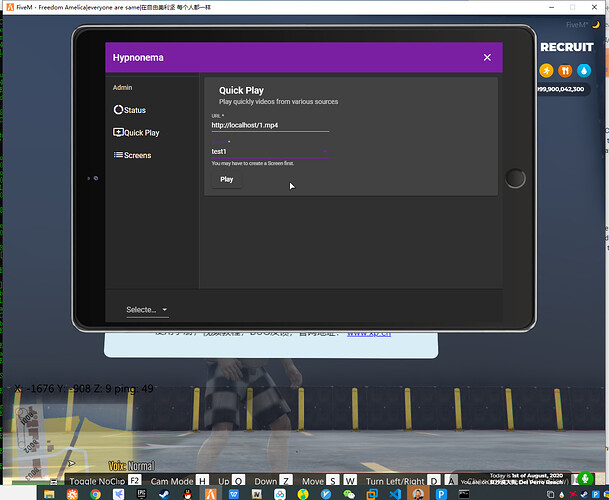
Task: Click the yellow moon icon near FiveM
Action: [595, 25]
